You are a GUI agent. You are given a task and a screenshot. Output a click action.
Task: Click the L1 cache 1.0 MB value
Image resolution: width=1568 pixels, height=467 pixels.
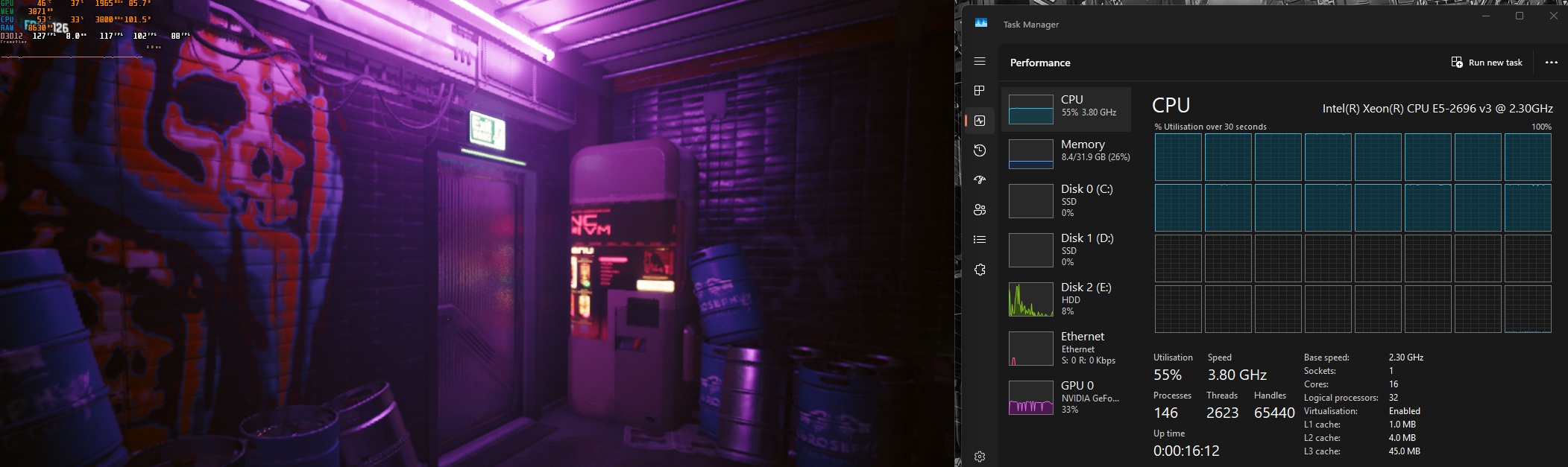tap(1402, 425)
